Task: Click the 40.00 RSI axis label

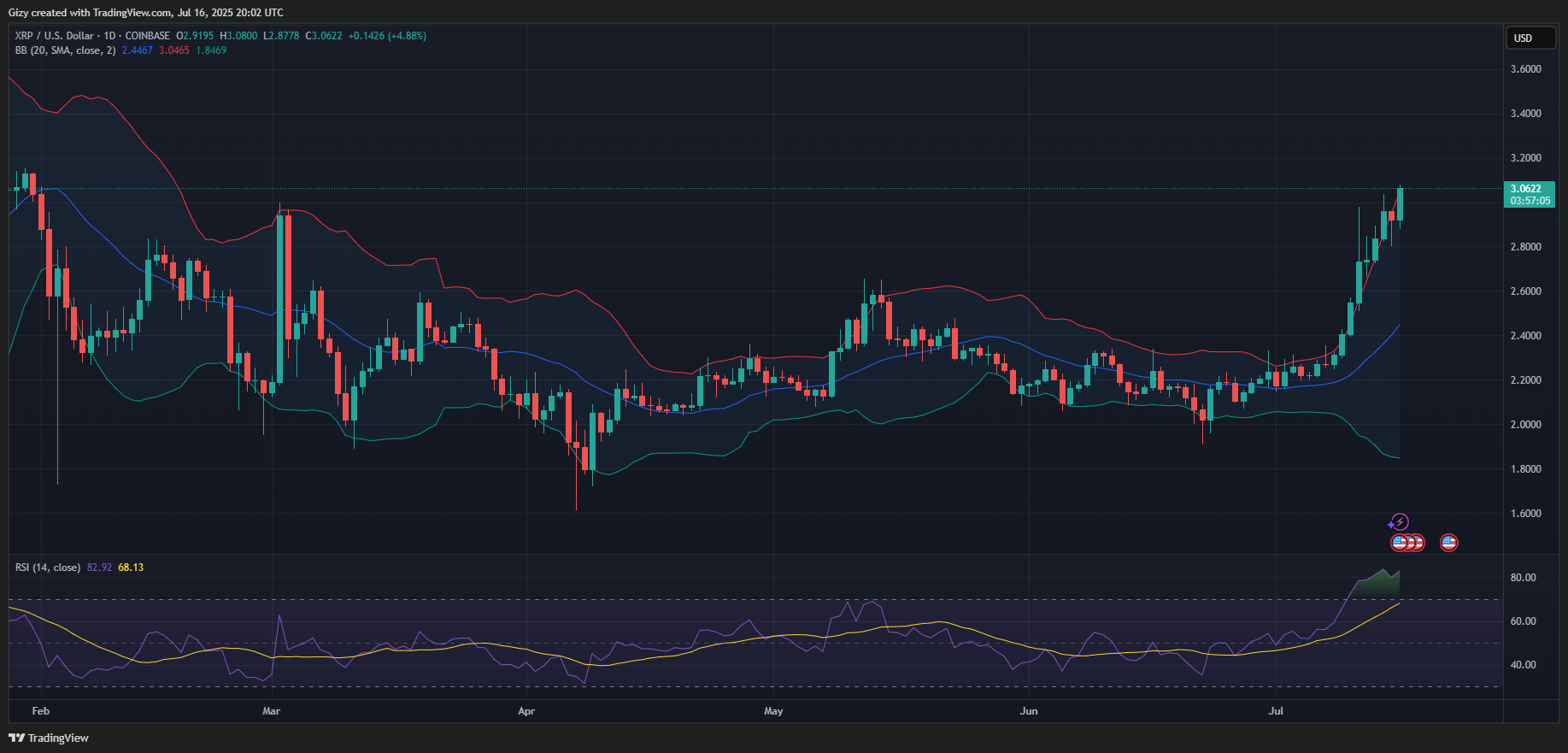Action: pyautogui.click(x=1524, y=665)
